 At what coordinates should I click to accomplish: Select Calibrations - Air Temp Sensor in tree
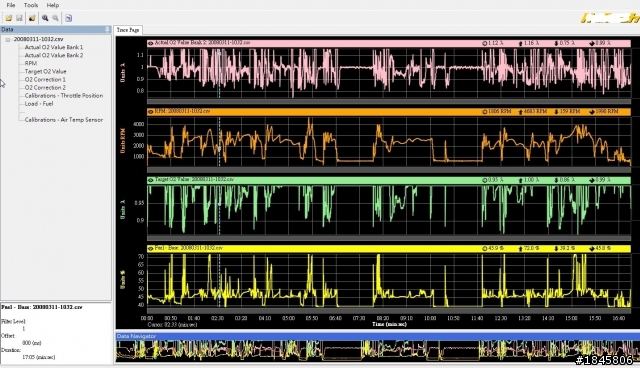click(64, 120)
